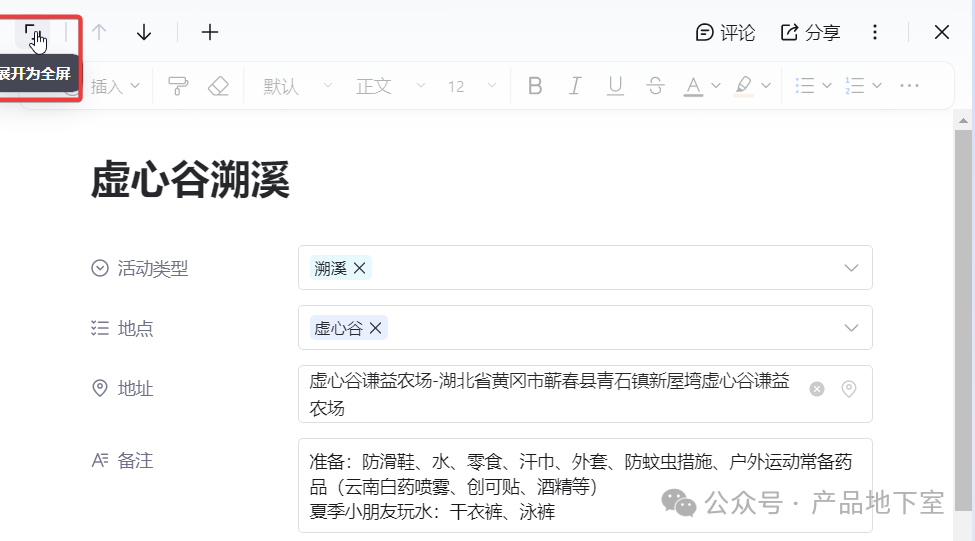
Task: Toggle bold formatting
Action: pos(535,86)
